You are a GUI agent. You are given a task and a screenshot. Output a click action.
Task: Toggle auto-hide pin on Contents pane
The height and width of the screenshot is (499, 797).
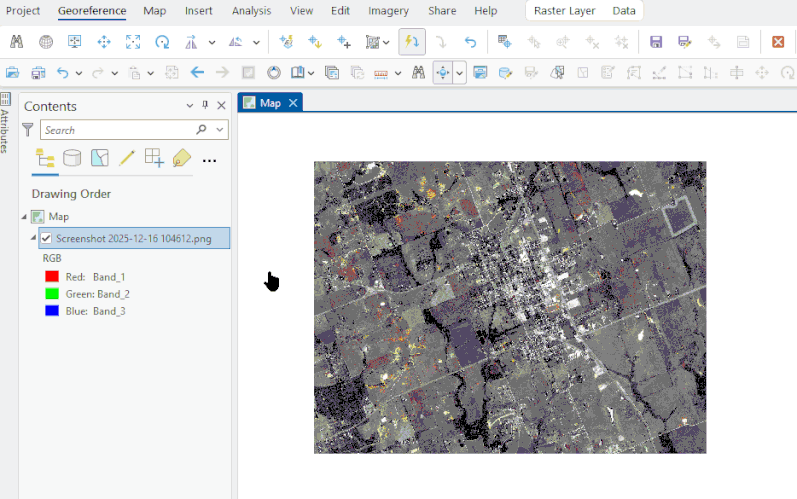point(206,106)
